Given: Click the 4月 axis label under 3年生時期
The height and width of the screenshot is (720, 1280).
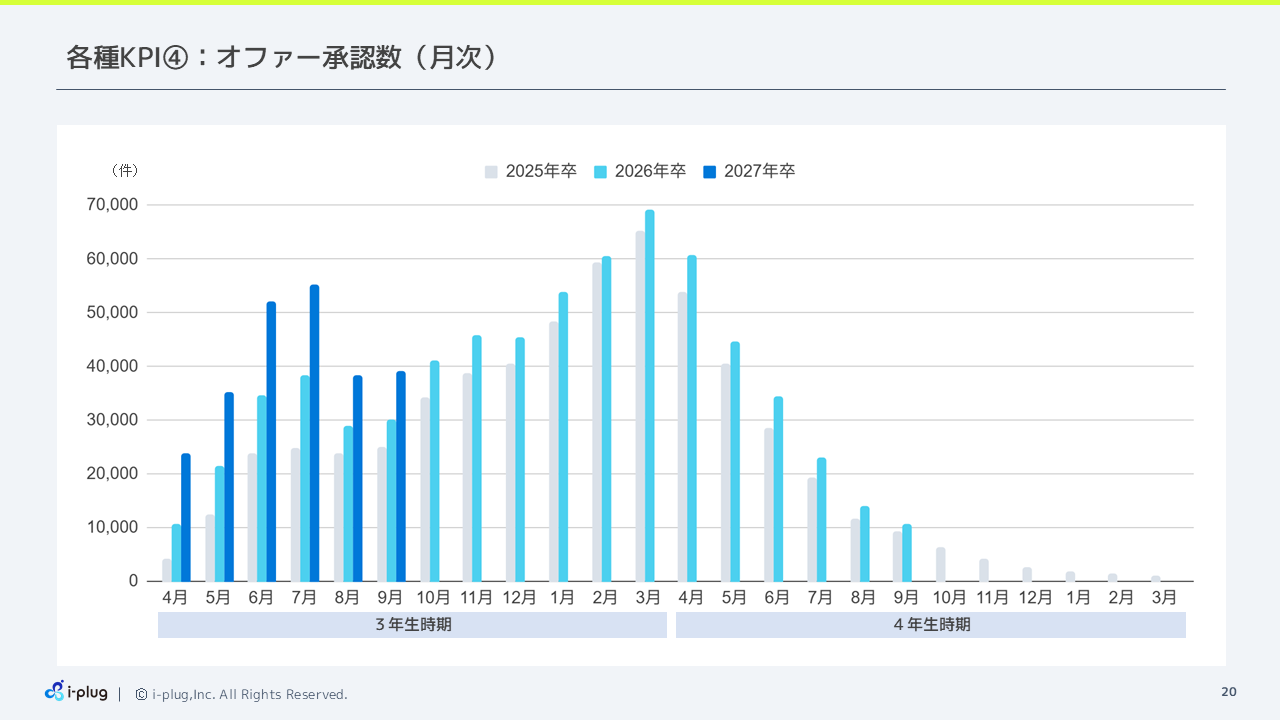Looking at the screenshot, I should tap(175, 596).
